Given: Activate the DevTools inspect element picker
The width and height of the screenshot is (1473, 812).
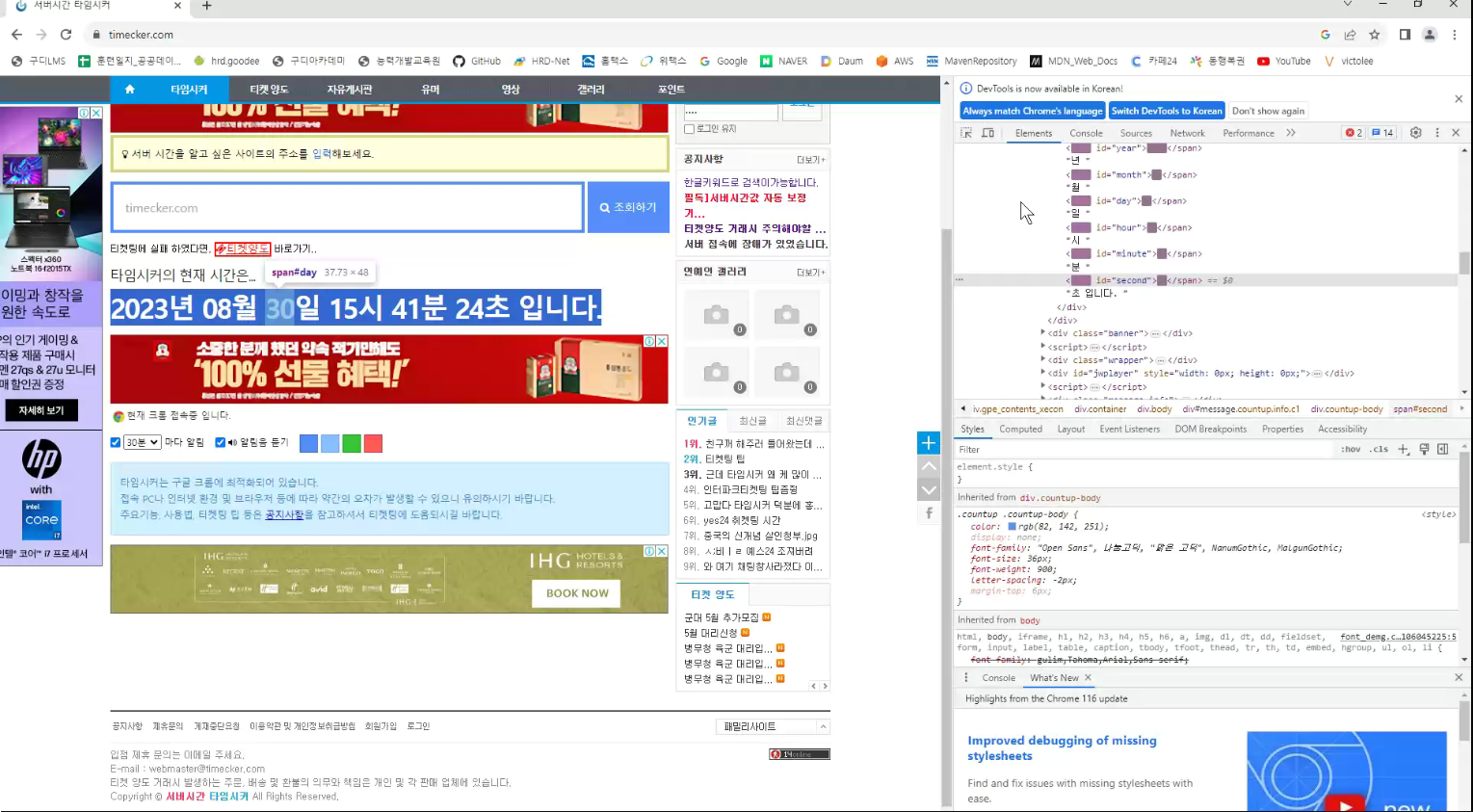Looking at the screenshot, I should pyautogui.click(x=966, y=133).
